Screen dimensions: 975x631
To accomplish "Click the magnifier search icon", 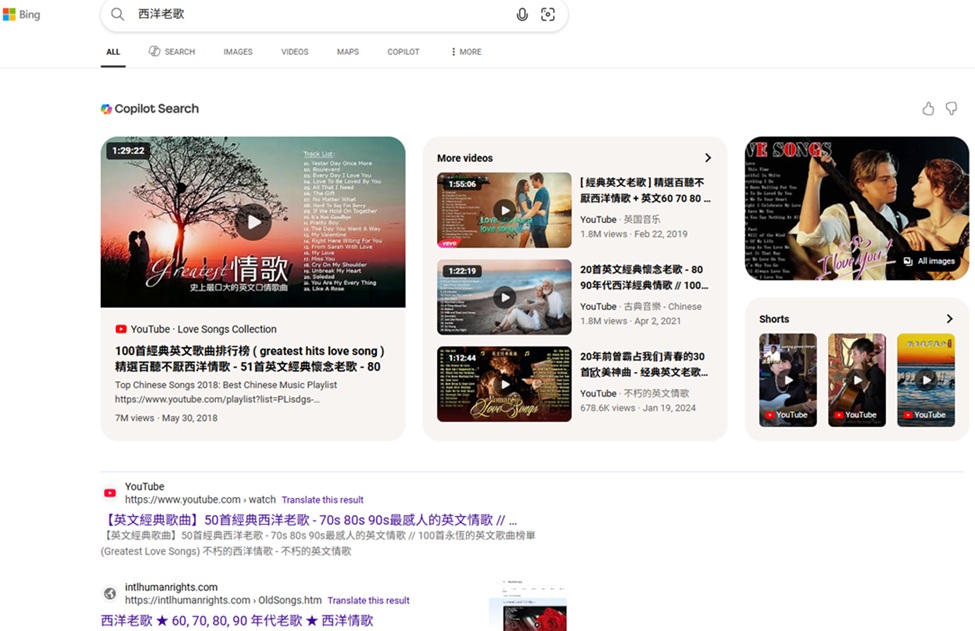I will [x=118, y=15].
